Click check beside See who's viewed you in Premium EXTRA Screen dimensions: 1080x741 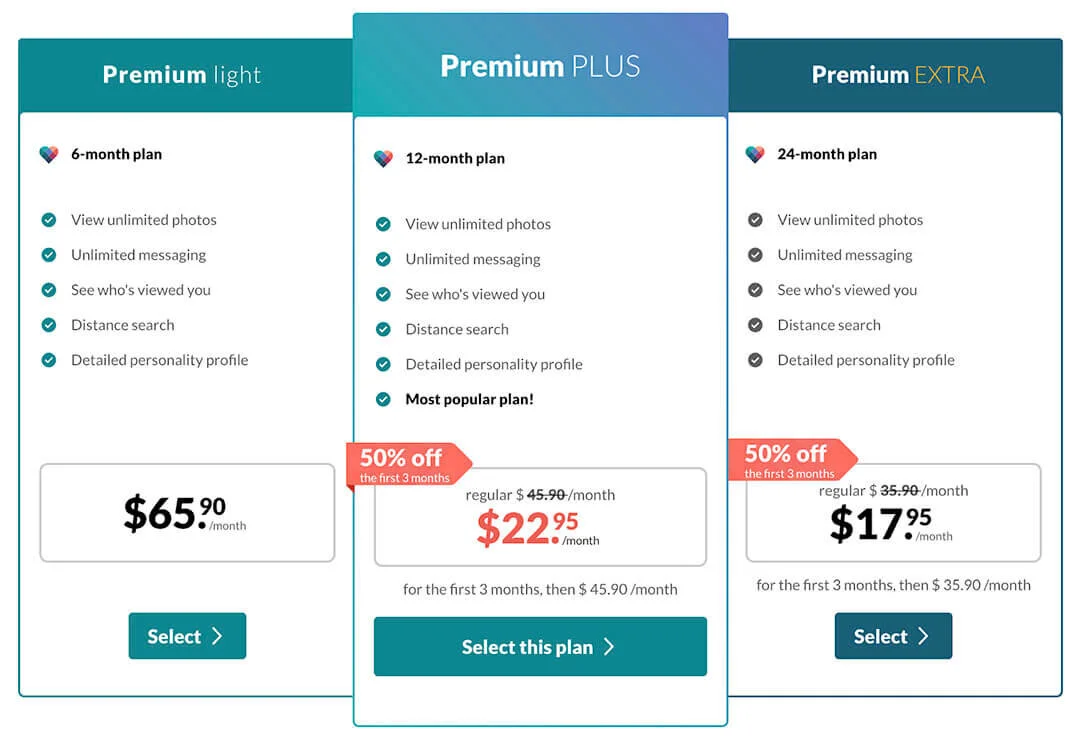pyautogui.click(x=756, y=290)
